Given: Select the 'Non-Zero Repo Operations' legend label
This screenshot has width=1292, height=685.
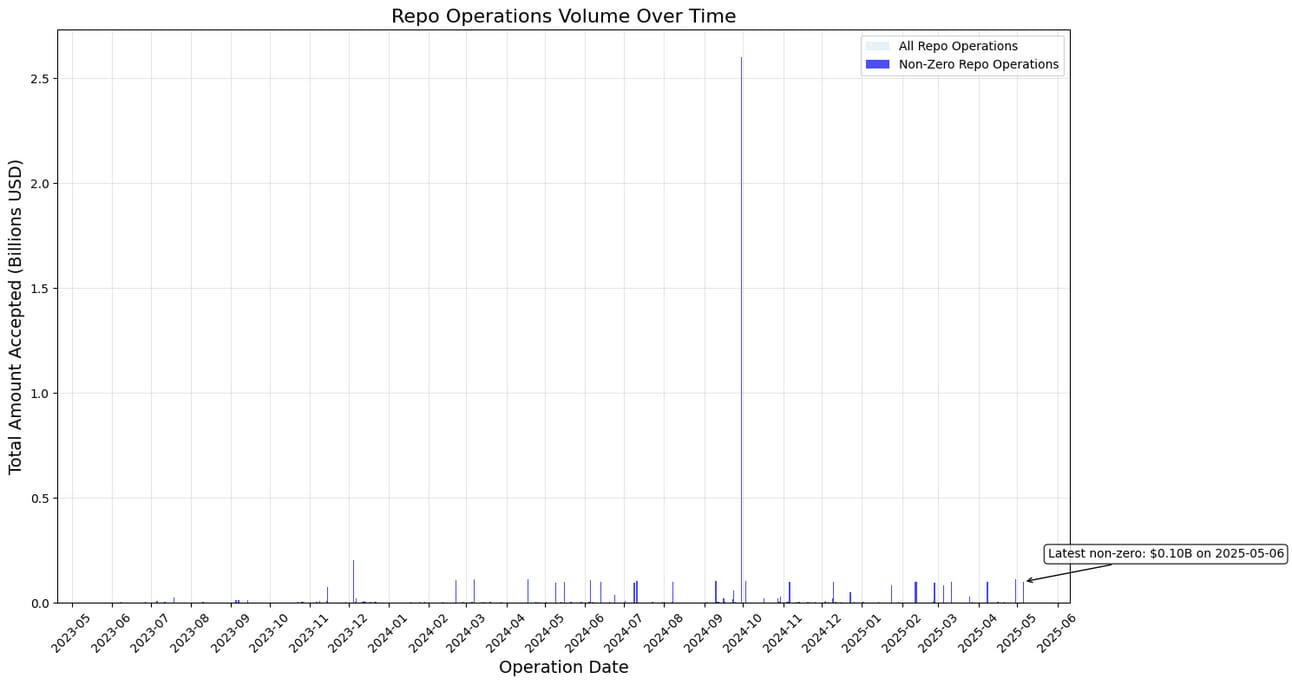Looking at the screenshot, I should click(978, 64).
